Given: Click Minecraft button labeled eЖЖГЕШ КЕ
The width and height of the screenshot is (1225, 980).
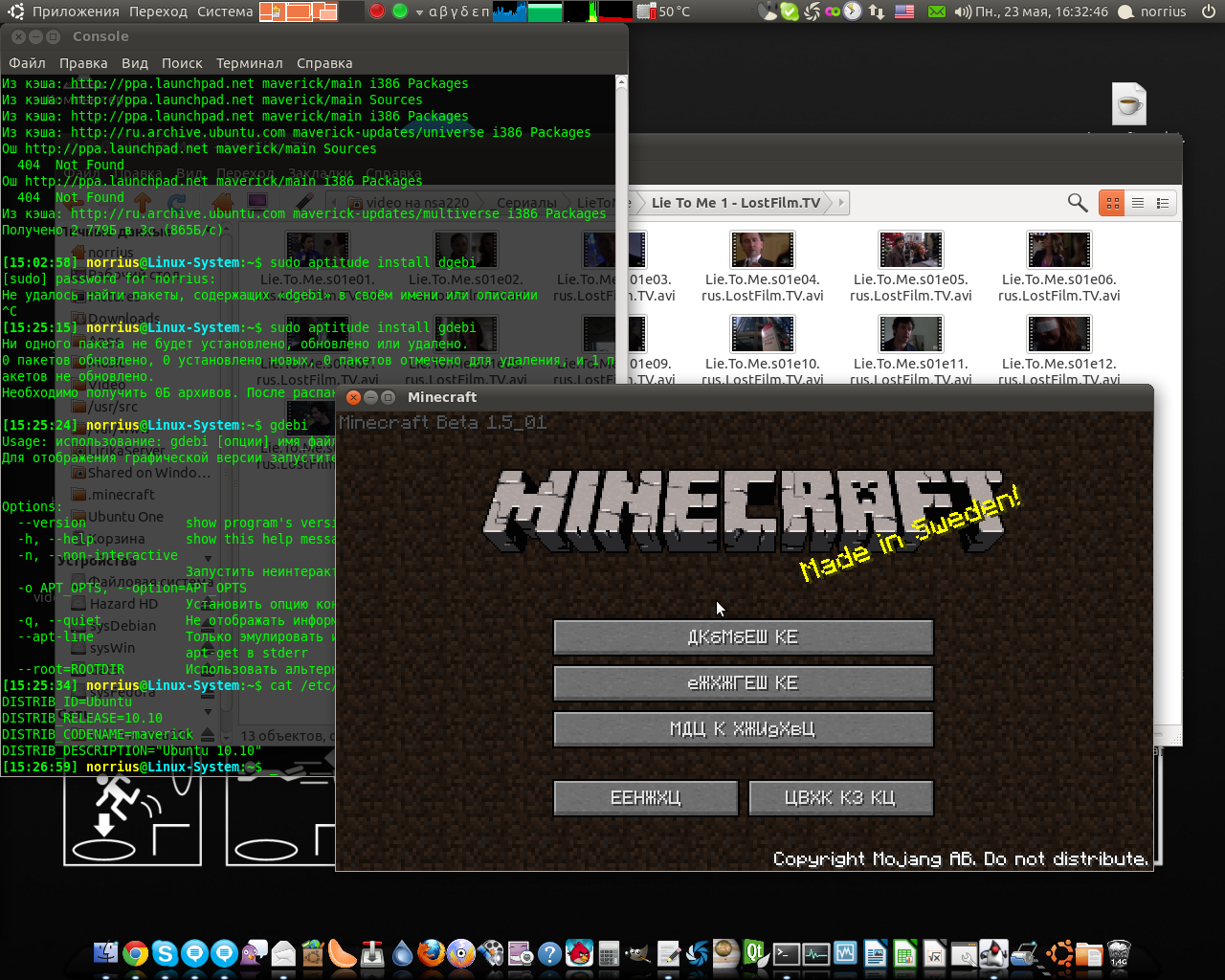Looking at the screenshot, I should (744, 683).
